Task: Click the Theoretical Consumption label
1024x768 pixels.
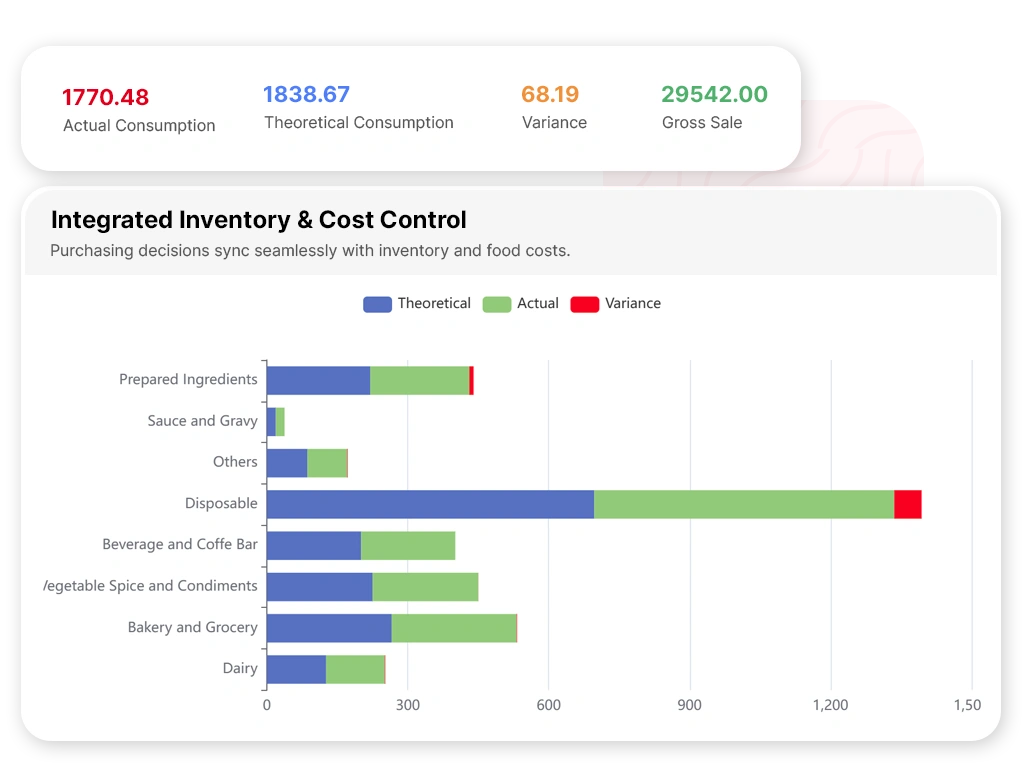Action: tap(359, 123)
